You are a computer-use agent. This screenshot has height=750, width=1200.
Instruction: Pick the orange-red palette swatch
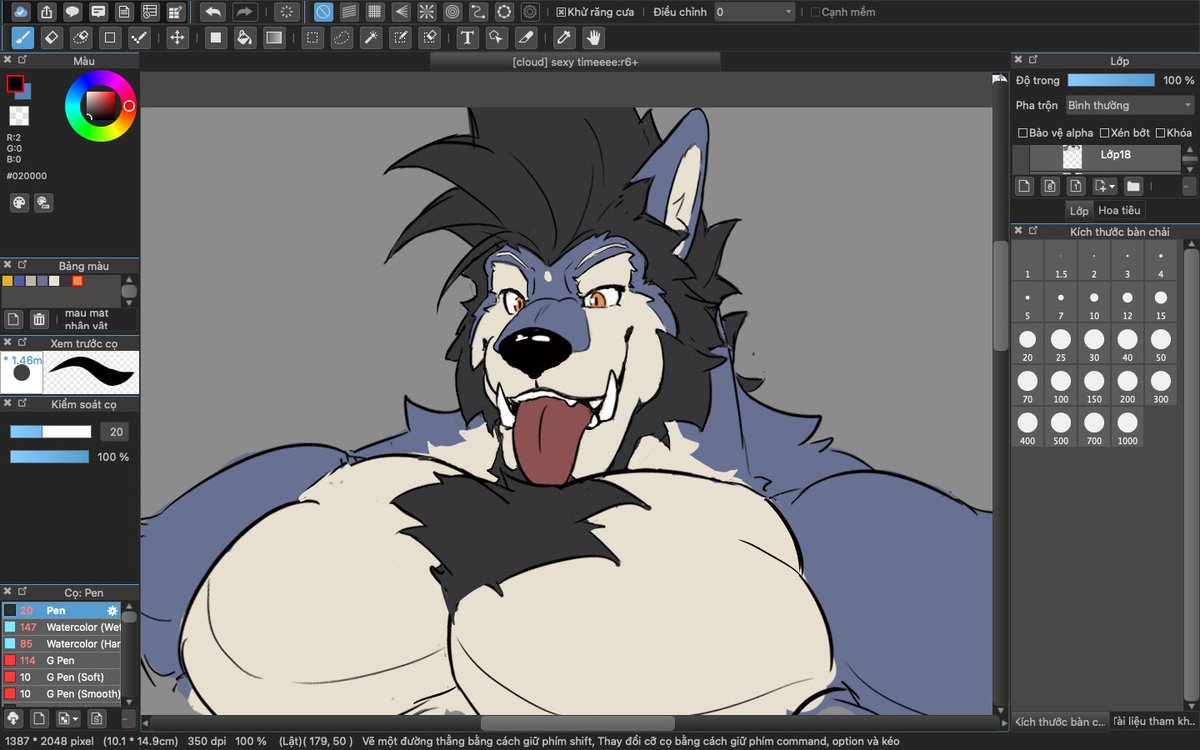tap(77, 281)
